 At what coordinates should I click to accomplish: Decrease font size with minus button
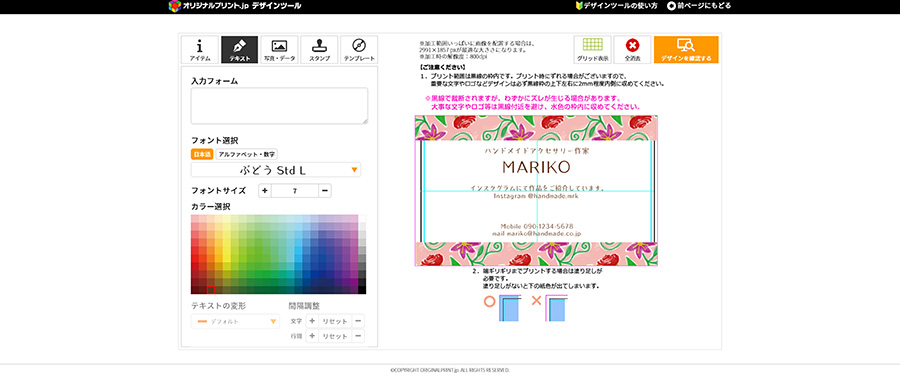pyautogui.click(x=325, y=191)
